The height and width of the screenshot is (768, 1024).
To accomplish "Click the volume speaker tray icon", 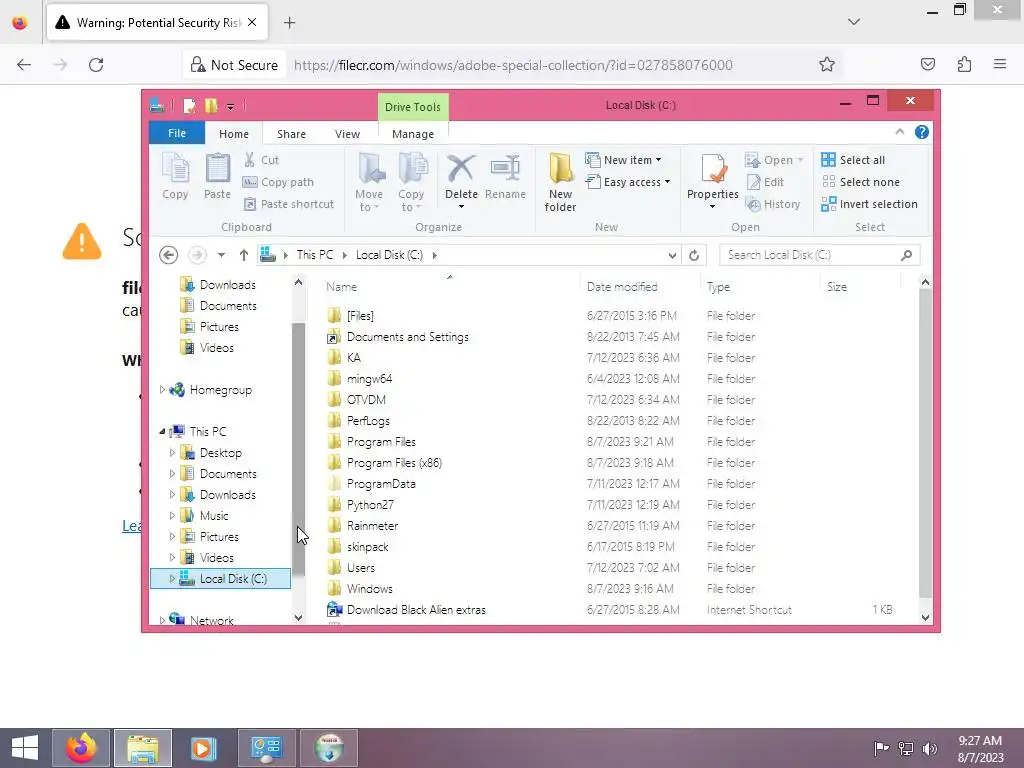I will (929, 748).
